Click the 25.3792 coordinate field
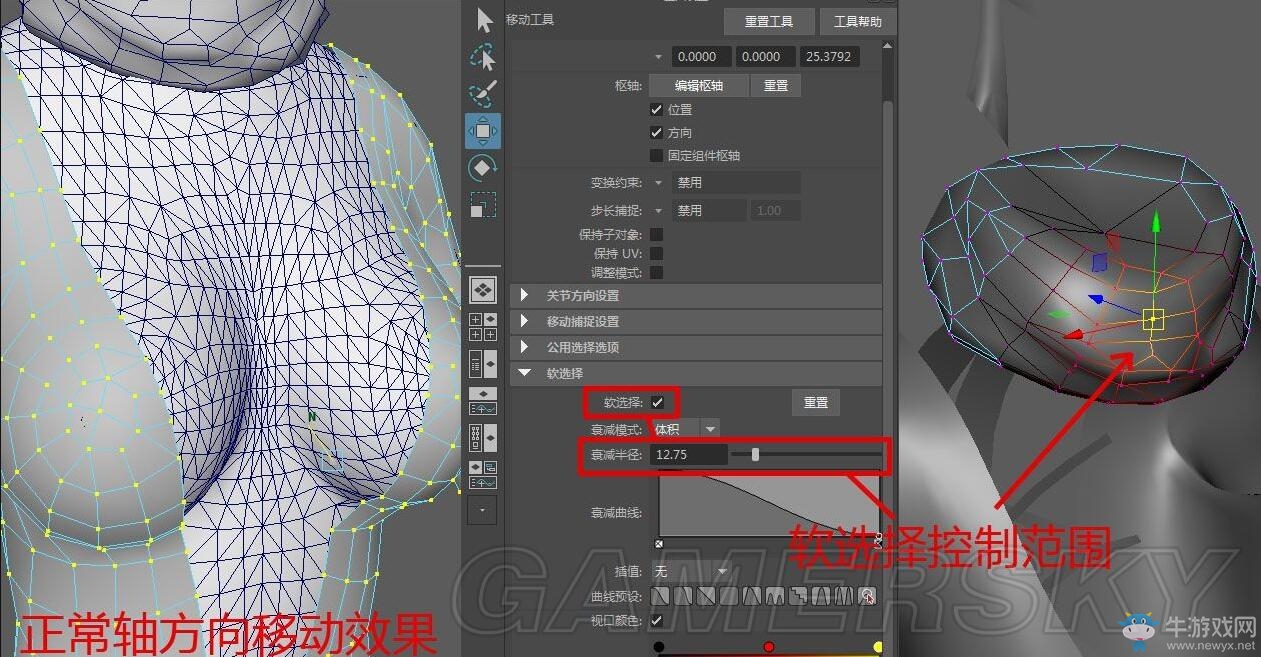This screenshot has height=657, width=1261. point(830,57)
